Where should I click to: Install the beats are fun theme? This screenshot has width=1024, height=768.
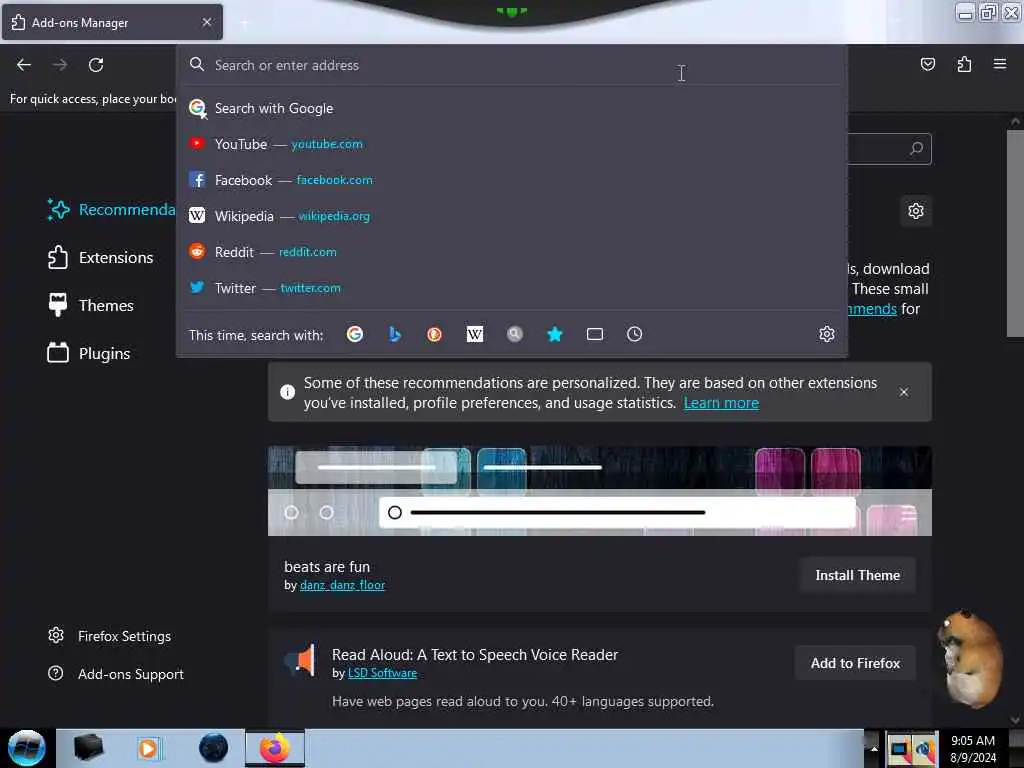857,575
